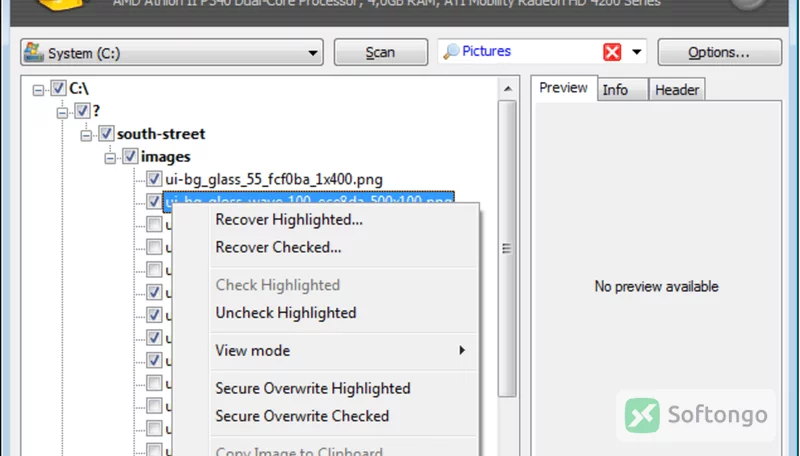Image resolution: width=800 pixels, height=456 pixels.
Task: Select the south-street folder label
Action: click(x=161, y=134)
